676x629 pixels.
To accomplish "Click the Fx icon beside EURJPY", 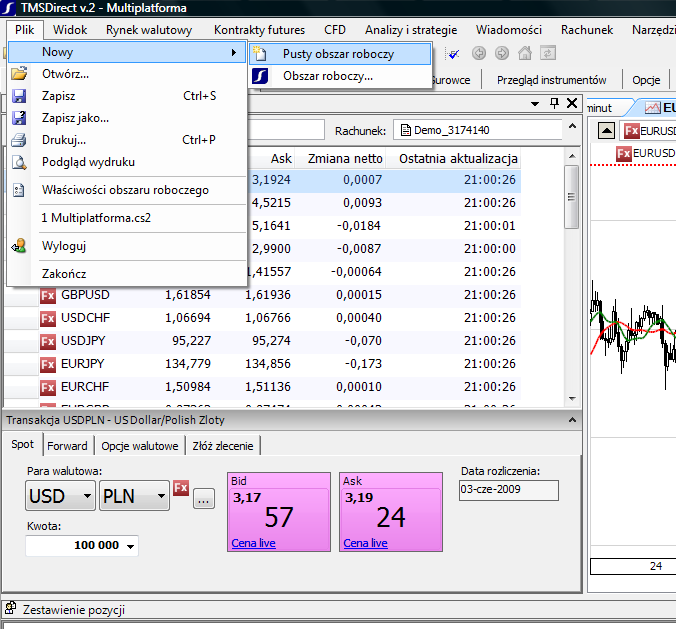I will 48,364.
